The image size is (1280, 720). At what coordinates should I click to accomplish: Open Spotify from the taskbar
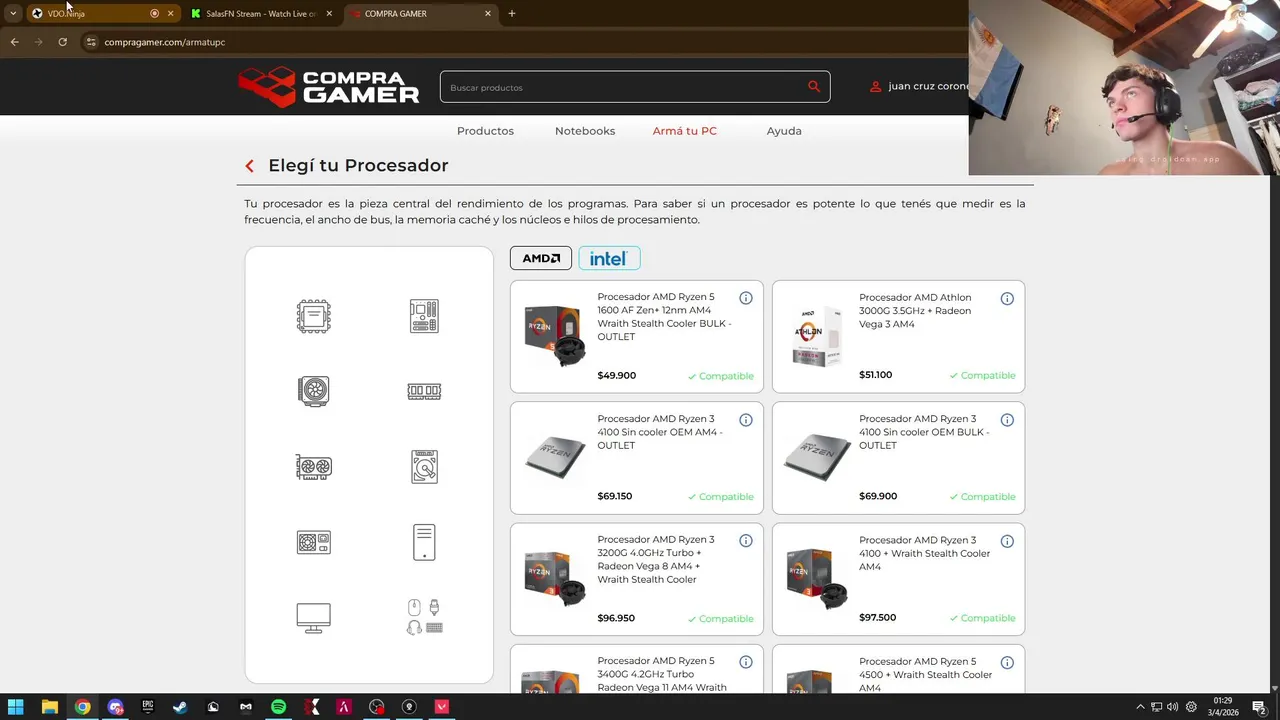click(278, 707)
